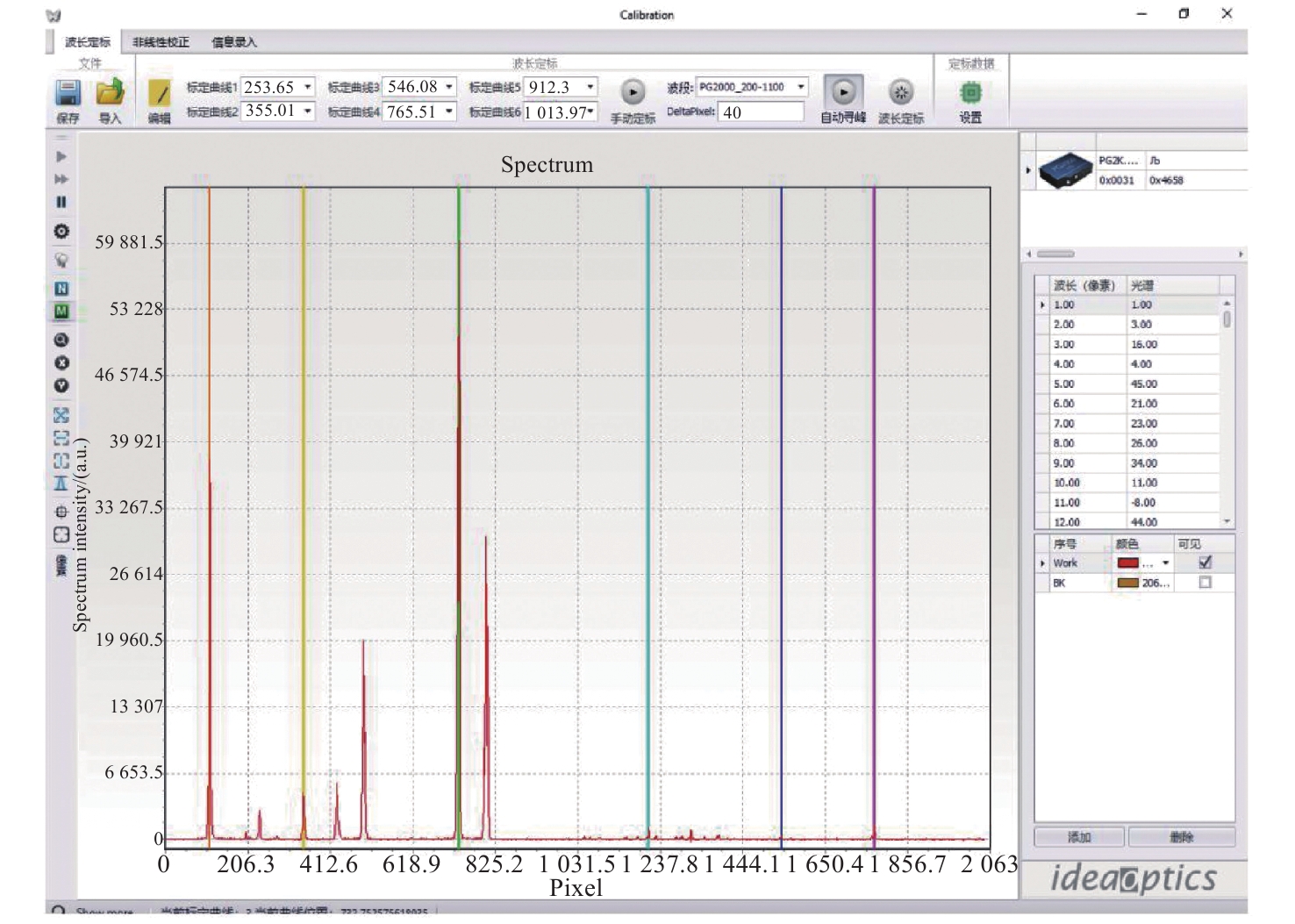This screenshot has height=924, width=1295.
Task: Open the 信息录入 tab
Action: 234,42
